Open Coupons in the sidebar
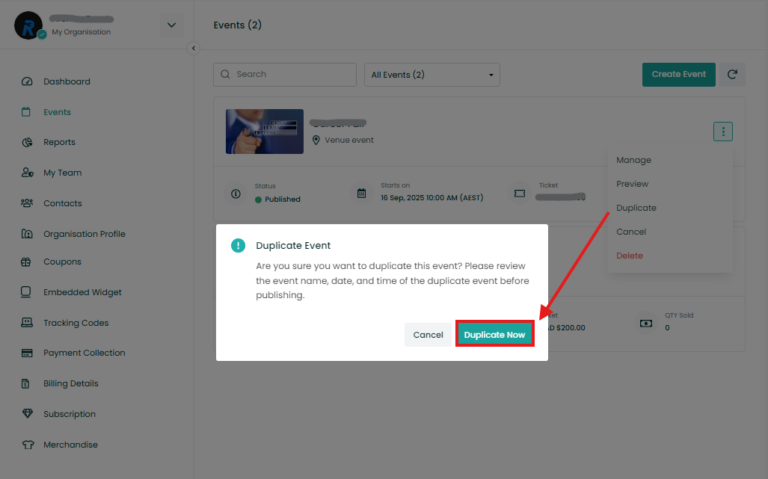Image resolution: width=768 pixels, height=479 pixels. click(x=62, y=262)
